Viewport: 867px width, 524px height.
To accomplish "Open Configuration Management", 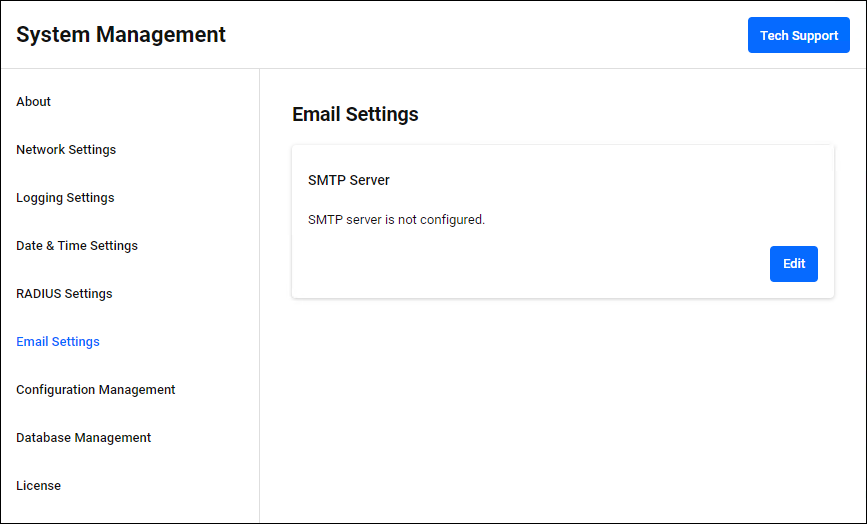I will [x=96, y=390].
